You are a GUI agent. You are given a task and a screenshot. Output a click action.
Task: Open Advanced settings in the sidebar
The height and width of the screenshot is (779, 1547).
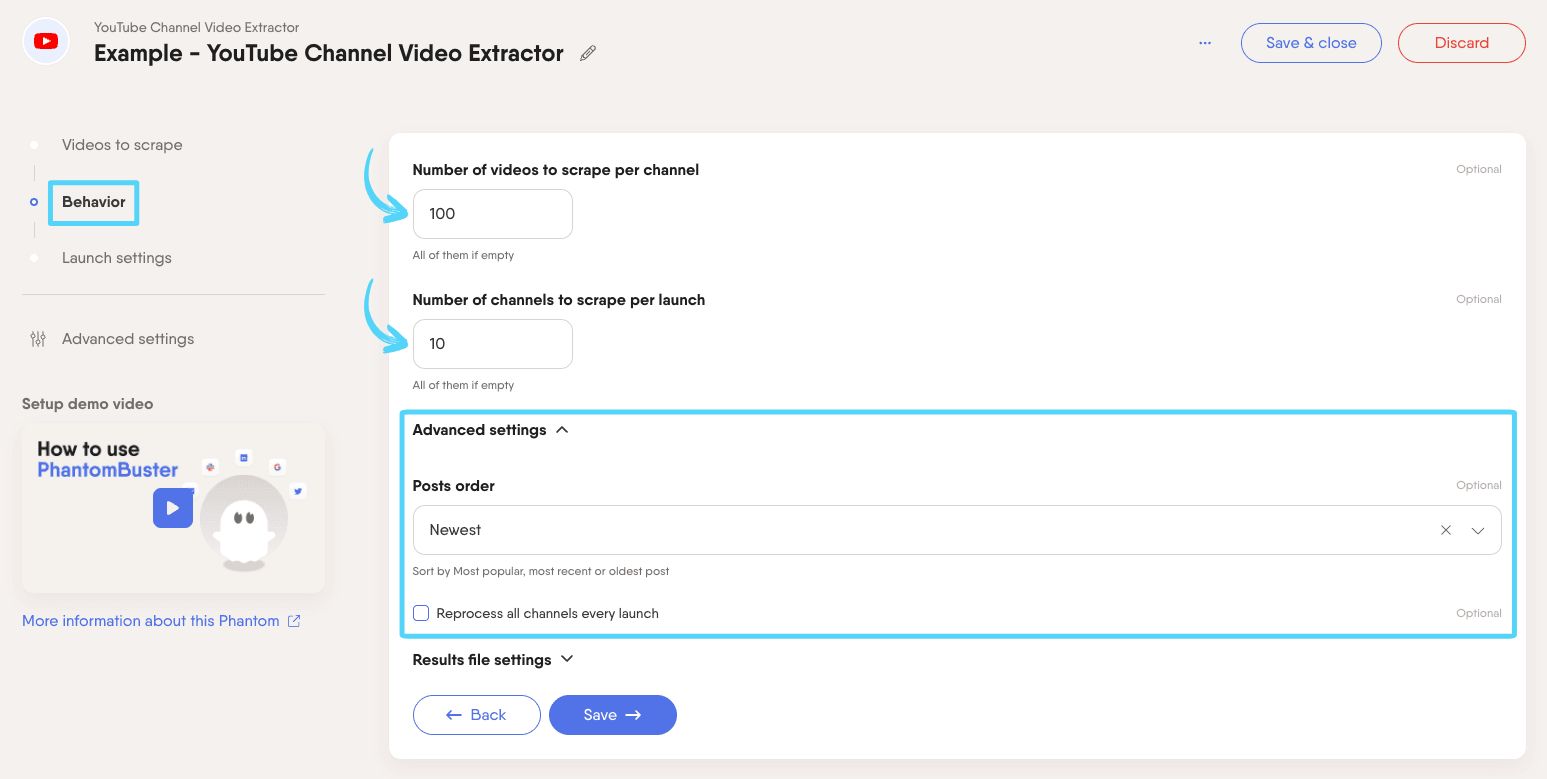point(128,339)
